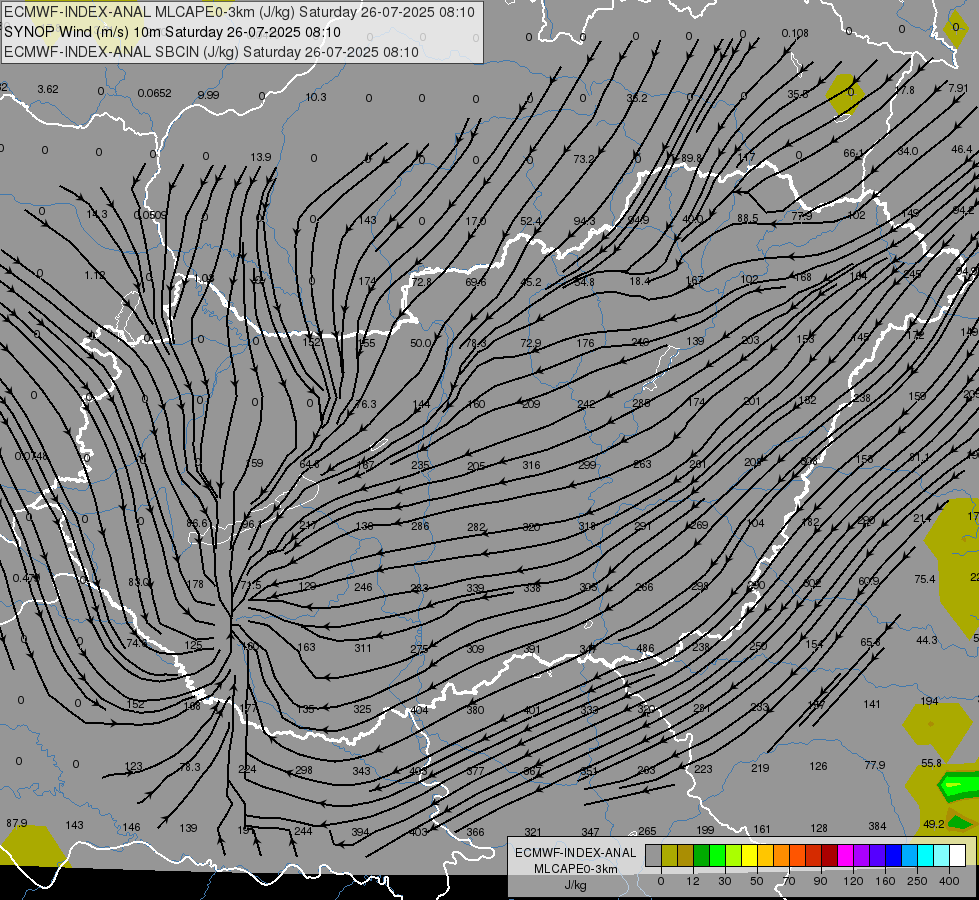Click the map value 46.4

[x=962, y=149]
